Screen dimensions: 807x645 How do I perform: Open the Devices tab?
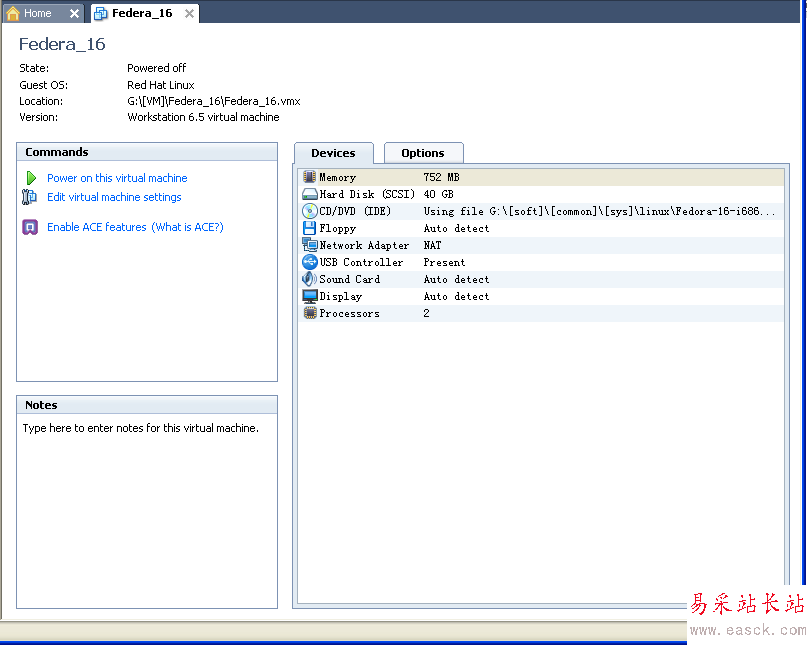coord(333,153)
